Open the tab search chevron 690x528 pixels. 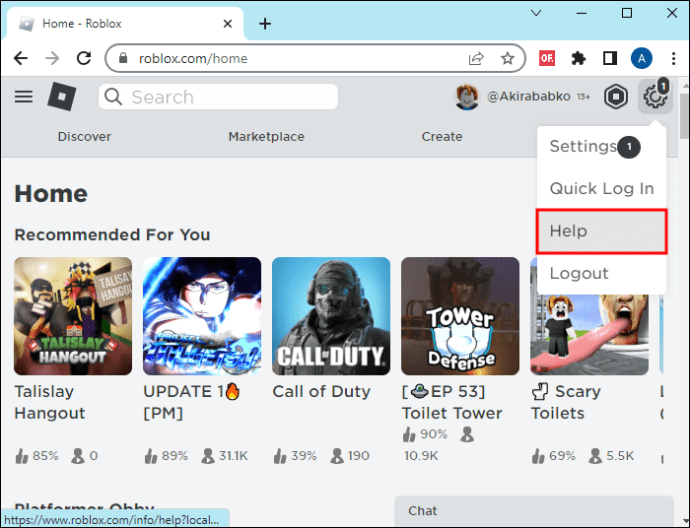pos(536,13)
